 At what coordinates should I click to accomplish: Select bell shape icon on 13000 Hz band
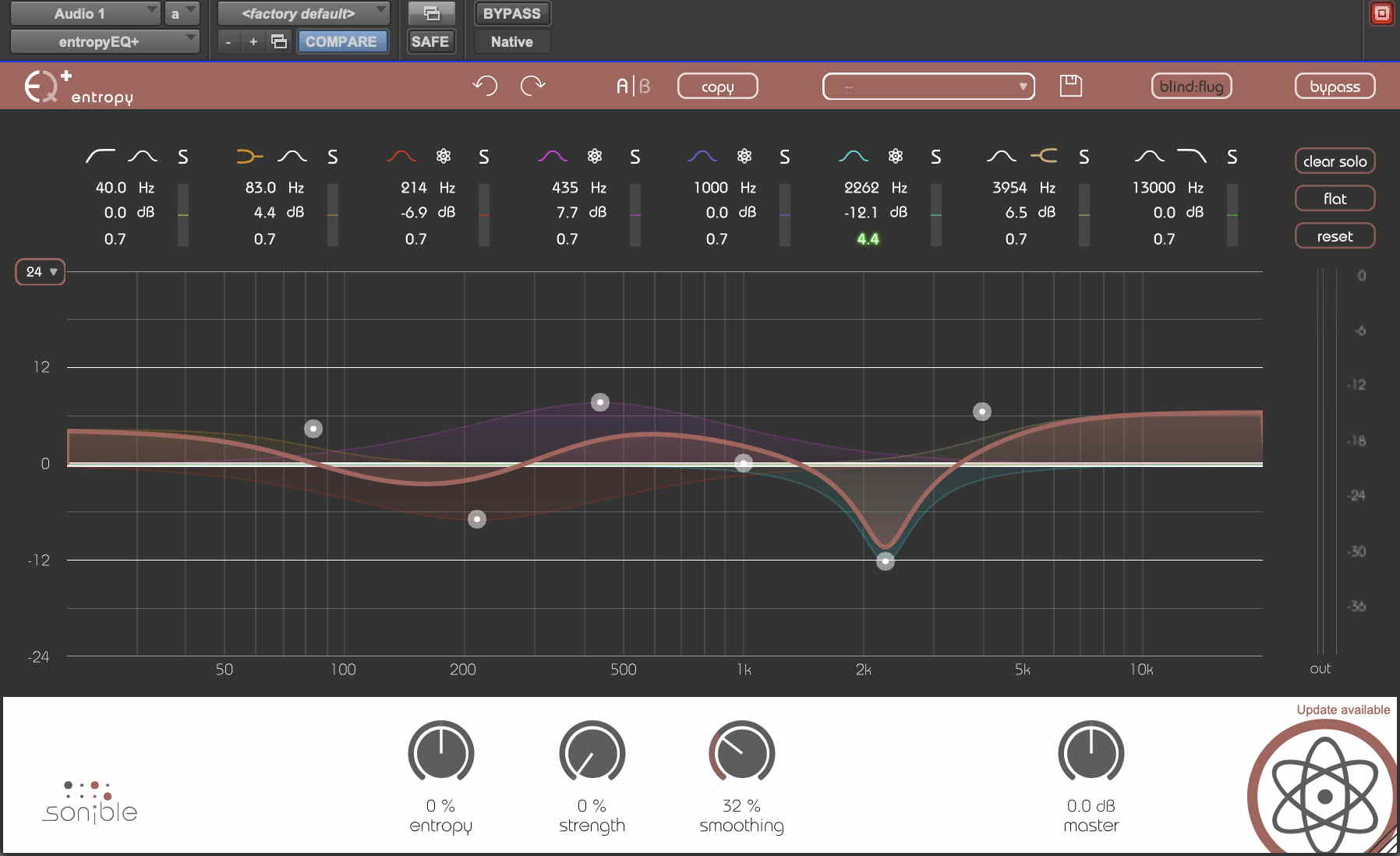click(1150, 156)
